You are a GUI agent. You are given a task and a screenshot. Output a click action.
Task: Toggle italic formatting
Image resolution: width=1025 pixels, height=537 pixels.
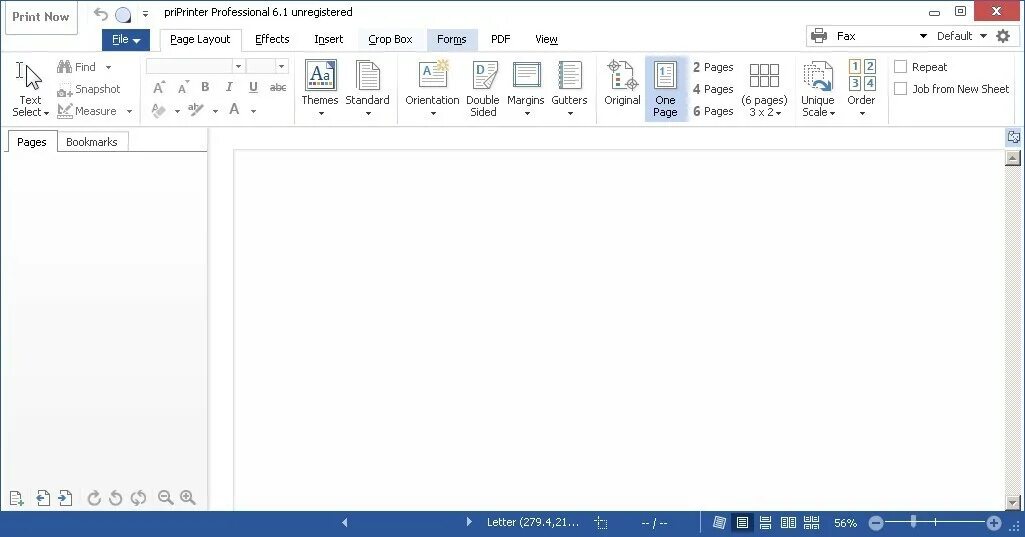pos(229,87)
